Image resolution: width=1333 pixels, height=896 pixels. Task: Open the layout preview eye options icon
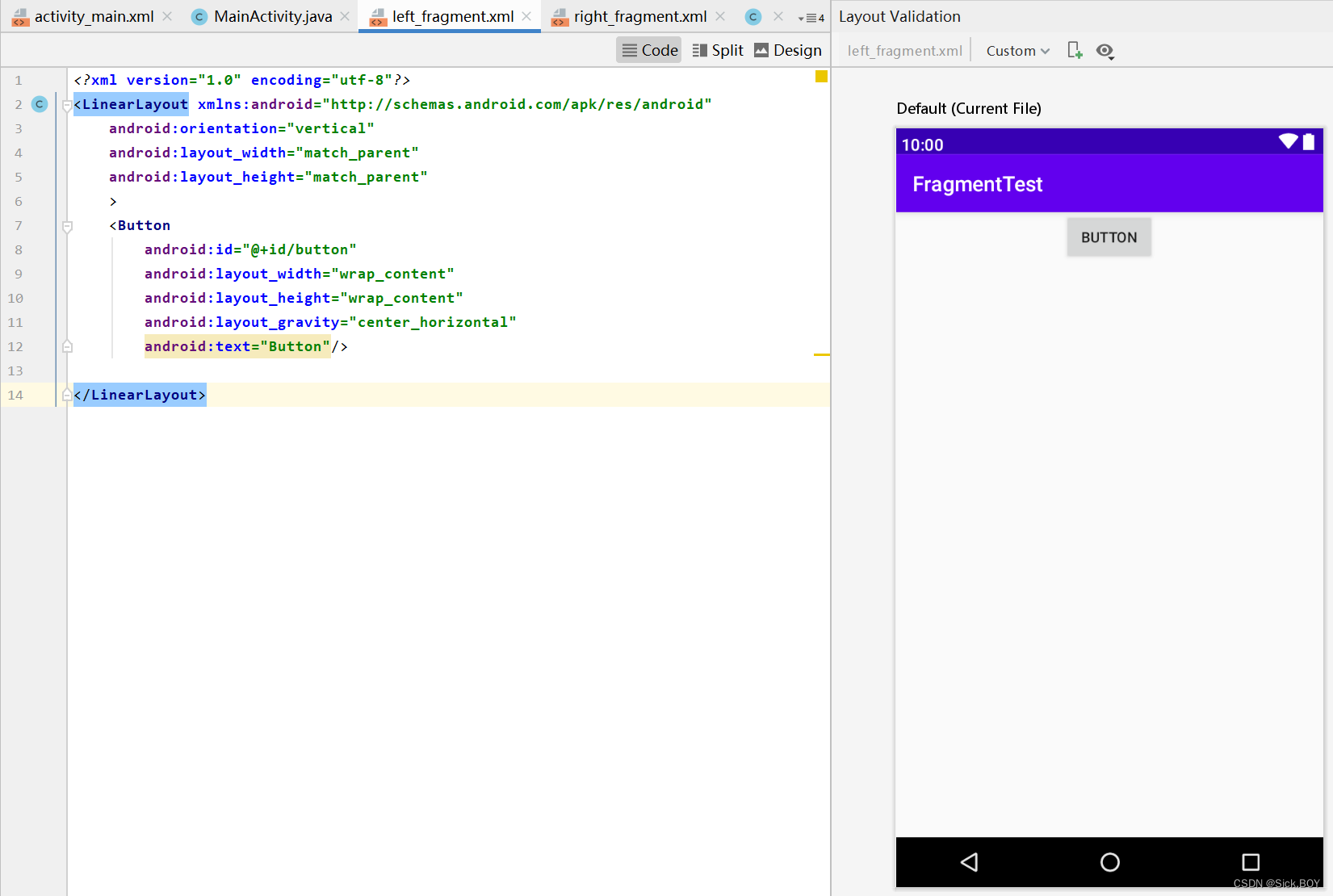[x=1105, y=51]
